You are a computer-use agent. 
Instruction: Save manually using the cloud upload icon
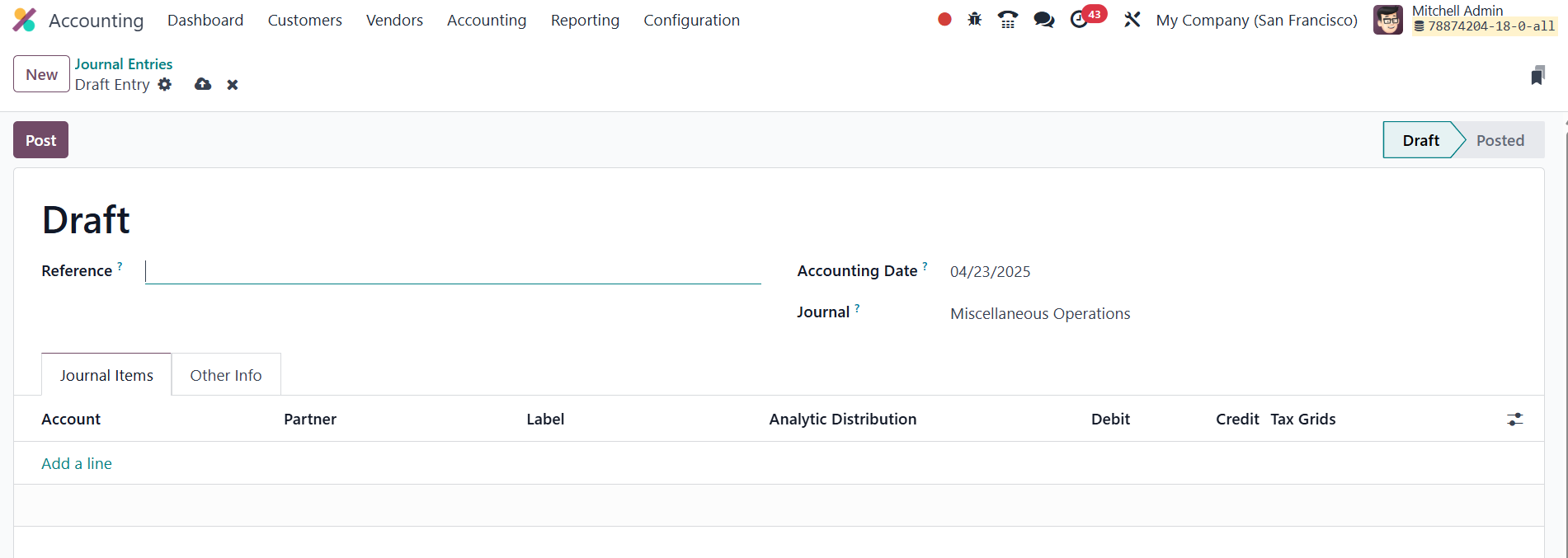(203, 84)
